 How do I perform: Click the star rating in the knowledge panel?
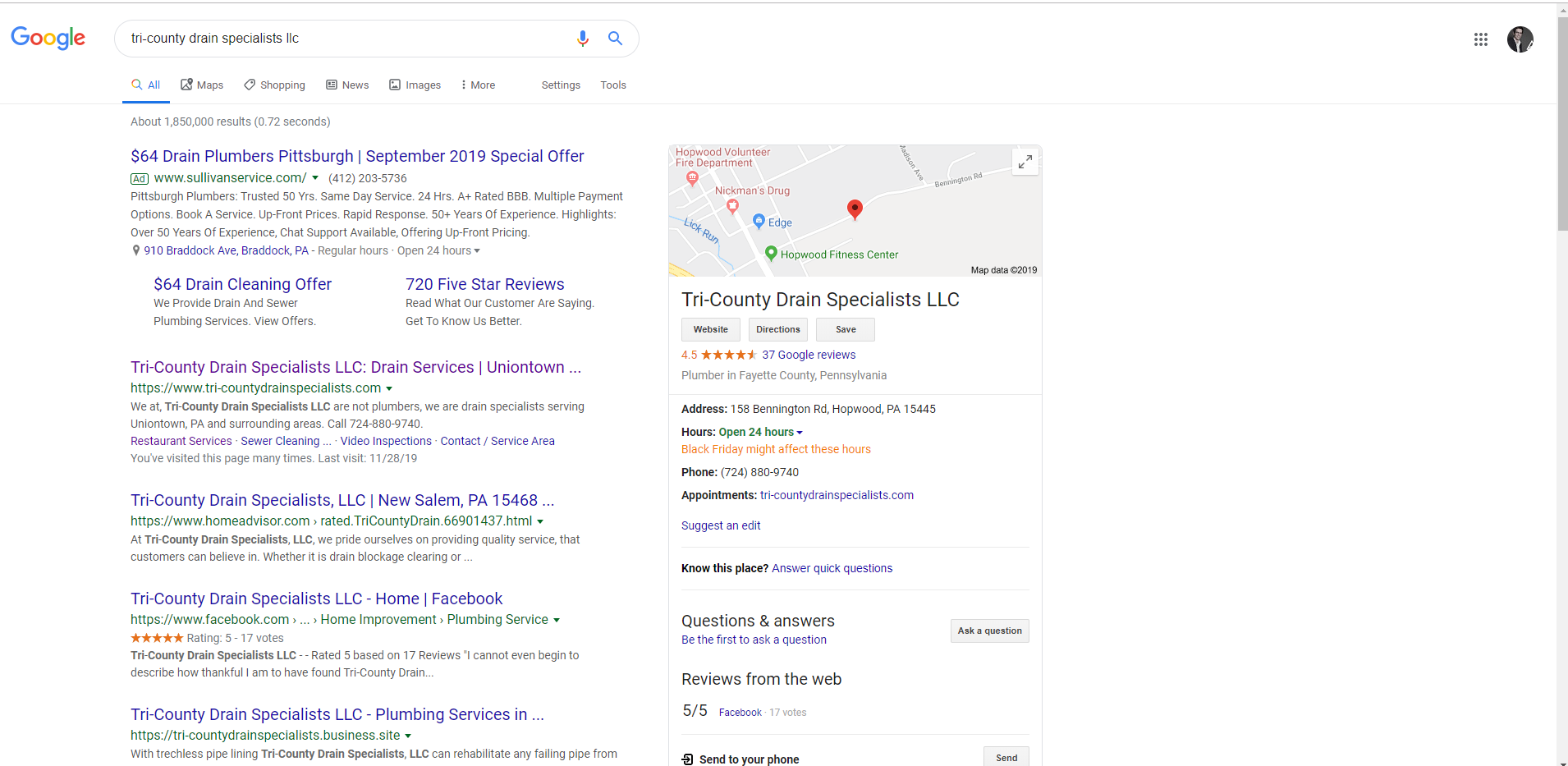pos(729,355)
